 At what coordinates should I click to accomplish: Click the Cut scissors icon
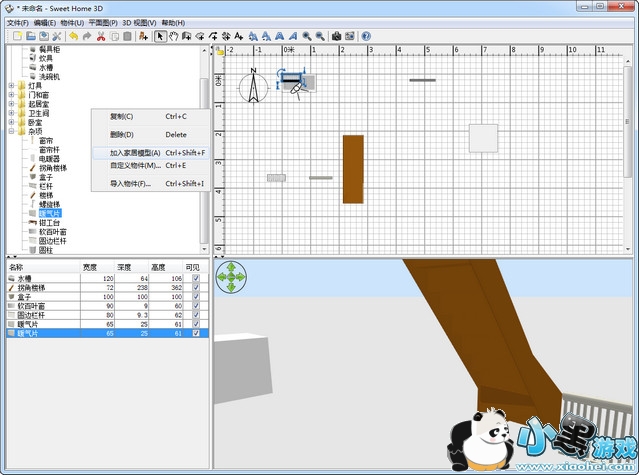coord(101,36)
